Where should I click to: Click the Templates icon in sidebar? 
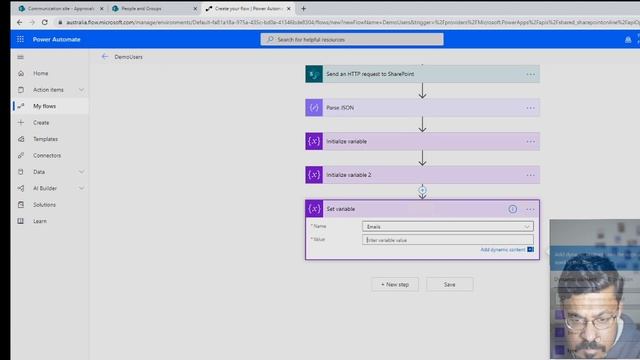coord(21,139)
